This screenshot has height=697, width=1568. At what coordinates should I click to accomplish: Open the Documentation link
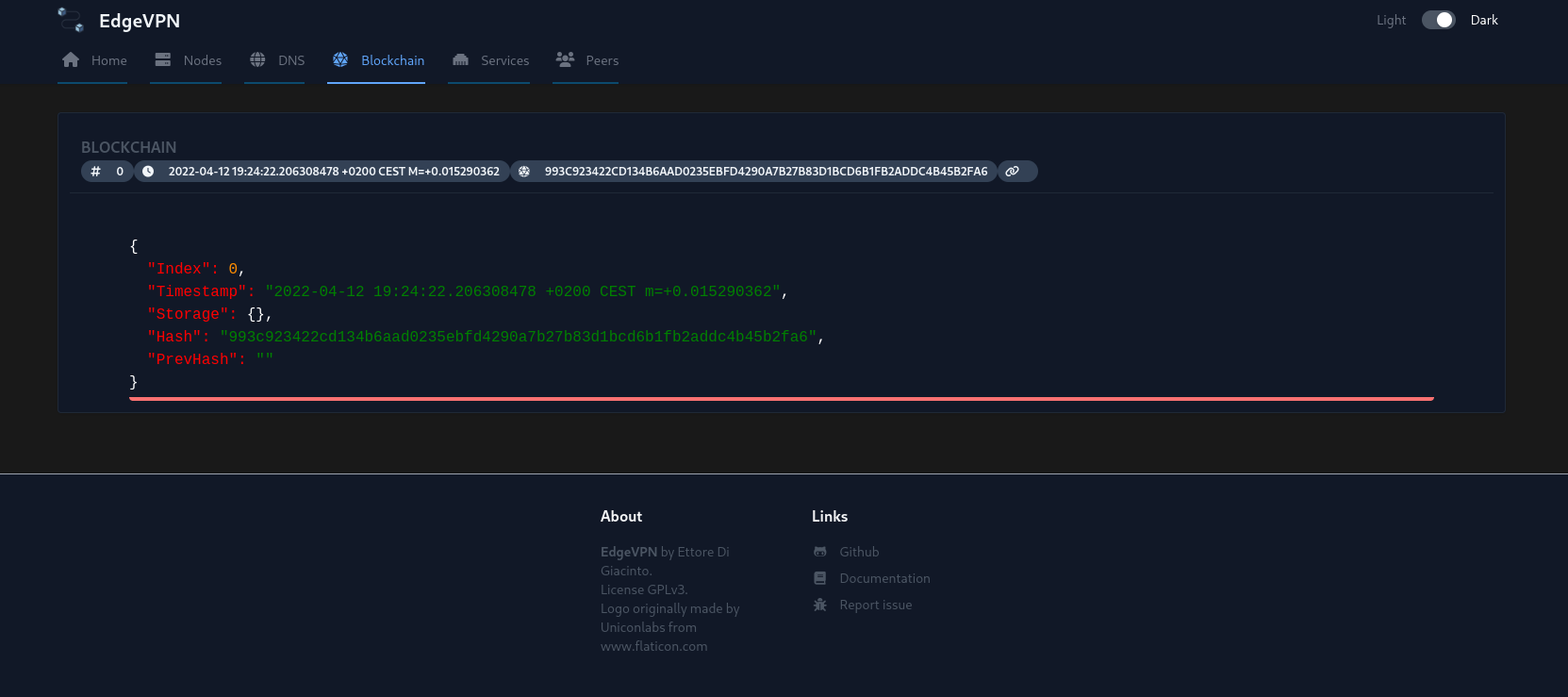(884, 578)
